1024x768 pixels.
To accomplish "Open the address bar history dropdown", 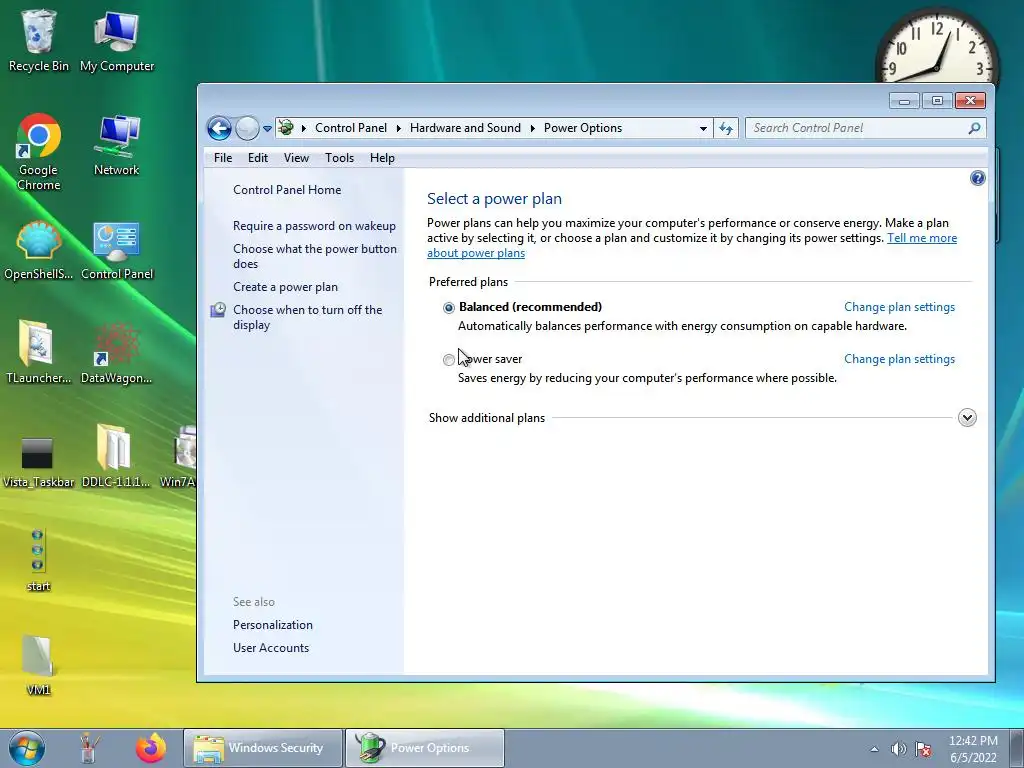I will point(703,129).
